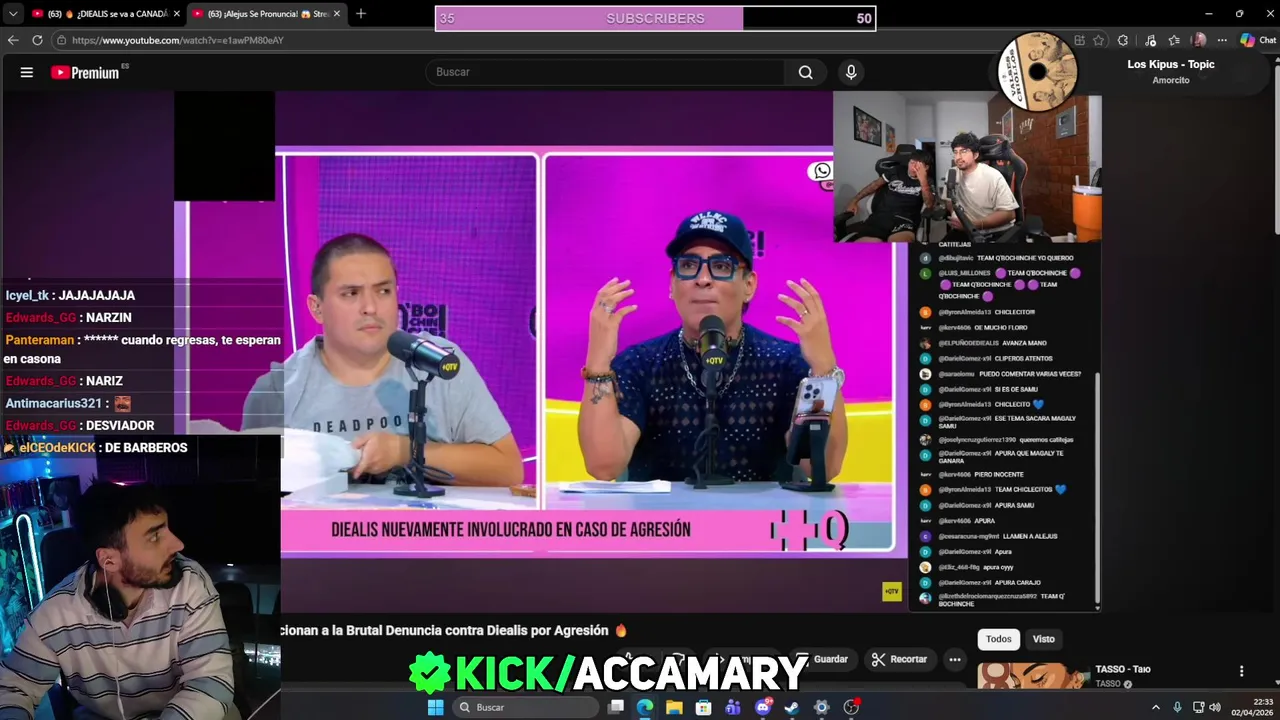Image resolution: width=1280 pixels, height=720 pixels.
Task: Click the Panteraman chat message
Action: pyautogui.click(x=142, y=349)
